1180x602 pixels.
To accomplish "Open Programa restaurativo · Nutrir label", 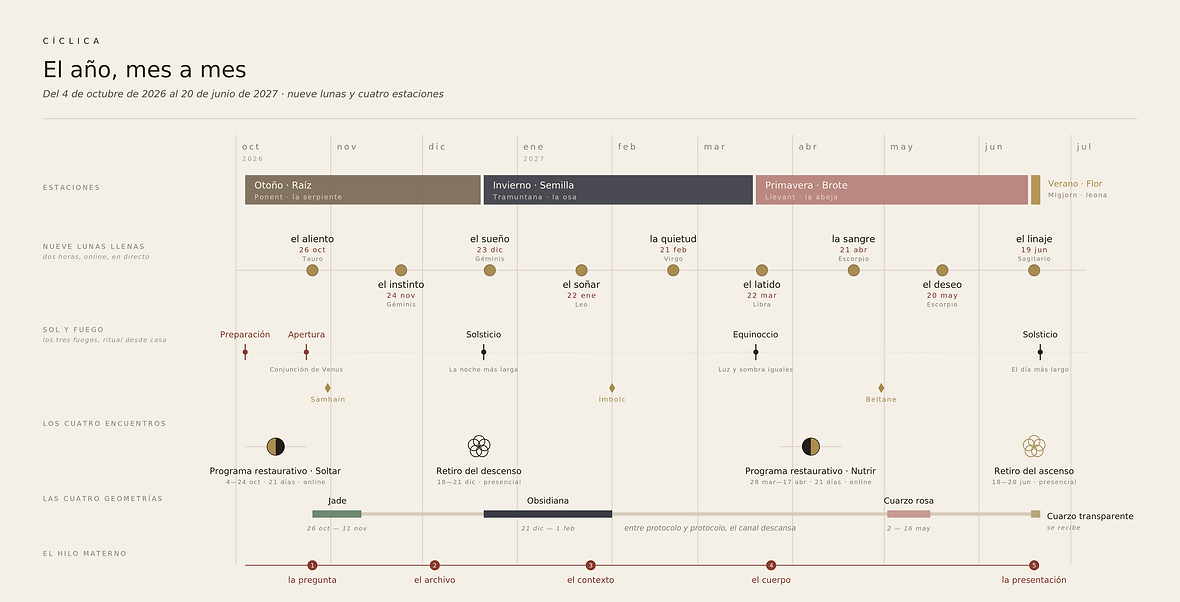I will click(x=810, y=471).
